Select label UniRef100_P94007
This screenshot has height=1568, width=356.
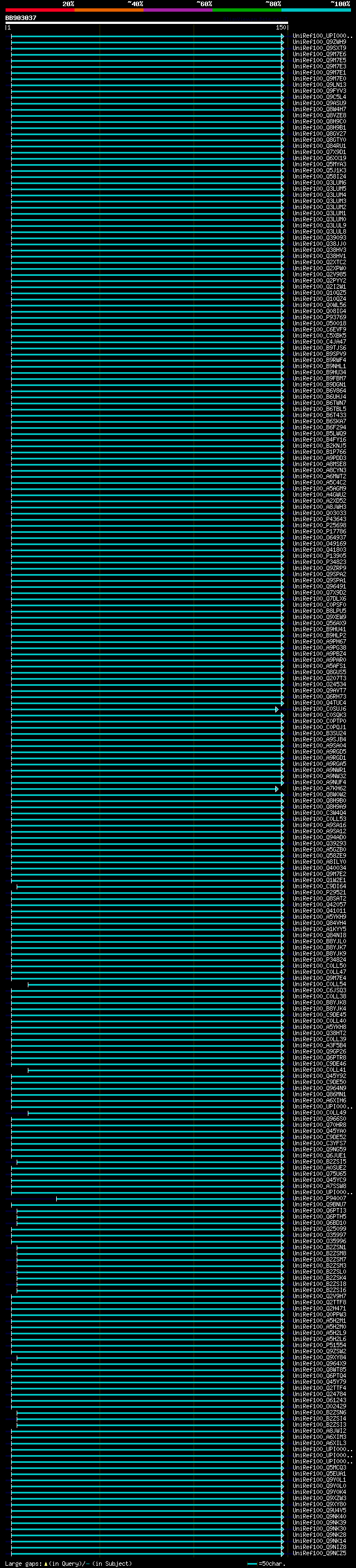click(x=319, y=1199)
